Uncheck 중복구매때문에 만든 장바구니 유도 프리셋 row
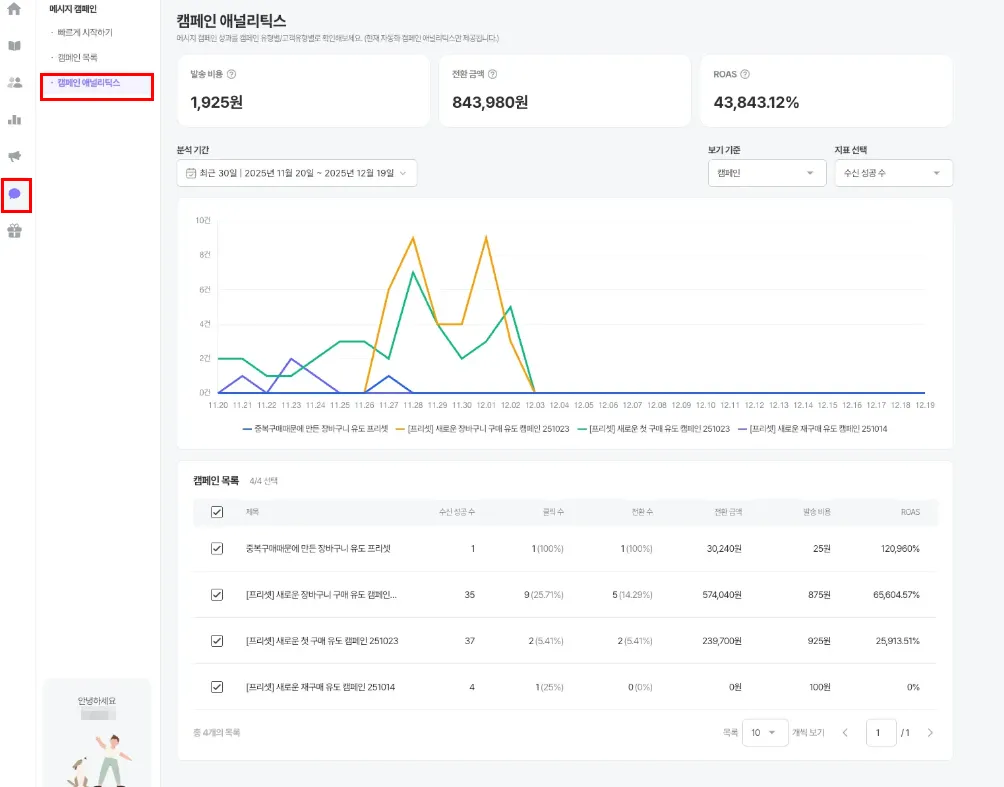This screenshot has height=787, width=1004. click(x=217, y=549)
